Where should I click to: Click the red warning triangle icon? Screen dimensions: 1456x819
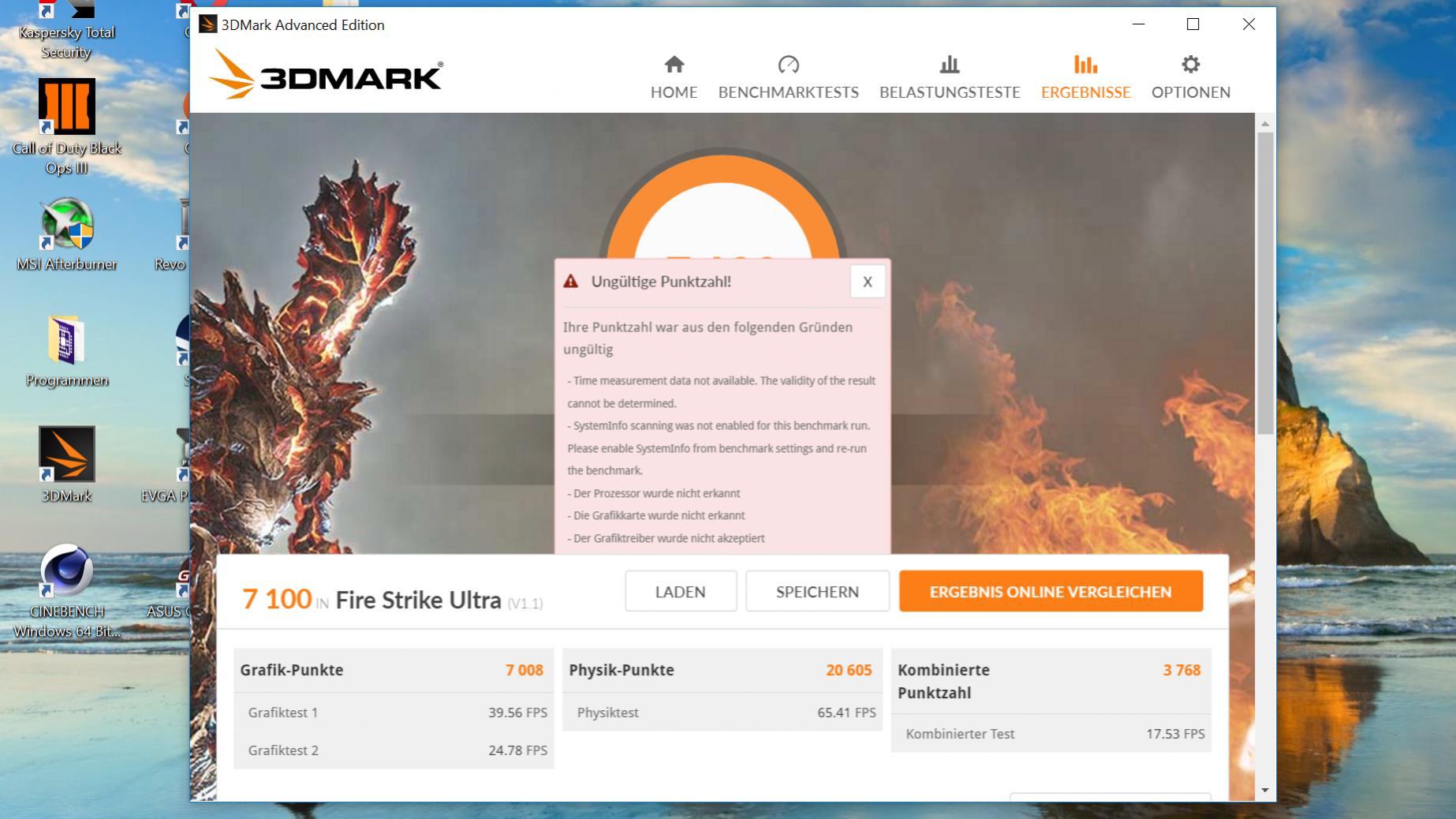(571, 282)
